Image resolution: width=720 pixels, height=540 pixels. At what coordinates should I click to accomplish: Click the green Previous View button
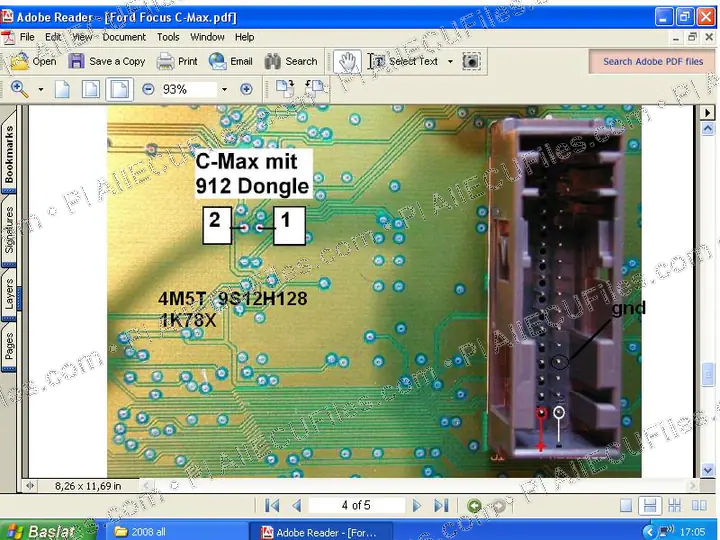474,506
